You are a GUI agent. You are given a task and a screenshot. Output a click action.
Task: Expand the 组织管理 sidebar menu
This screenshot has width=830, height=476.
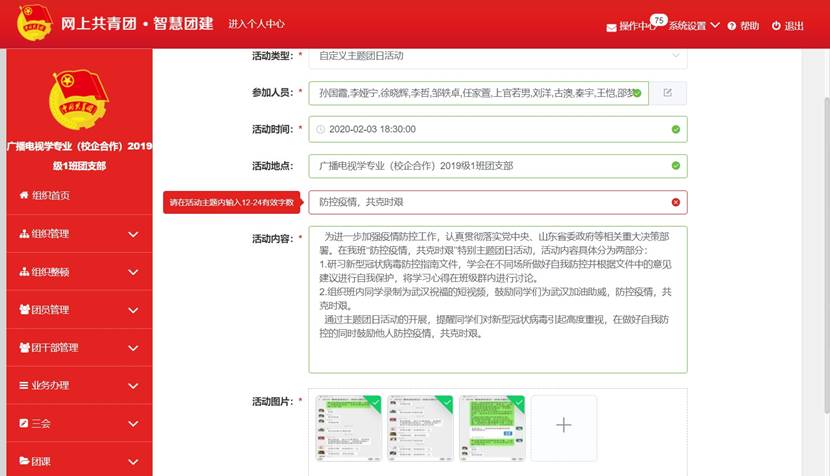(x=79, y=234)
